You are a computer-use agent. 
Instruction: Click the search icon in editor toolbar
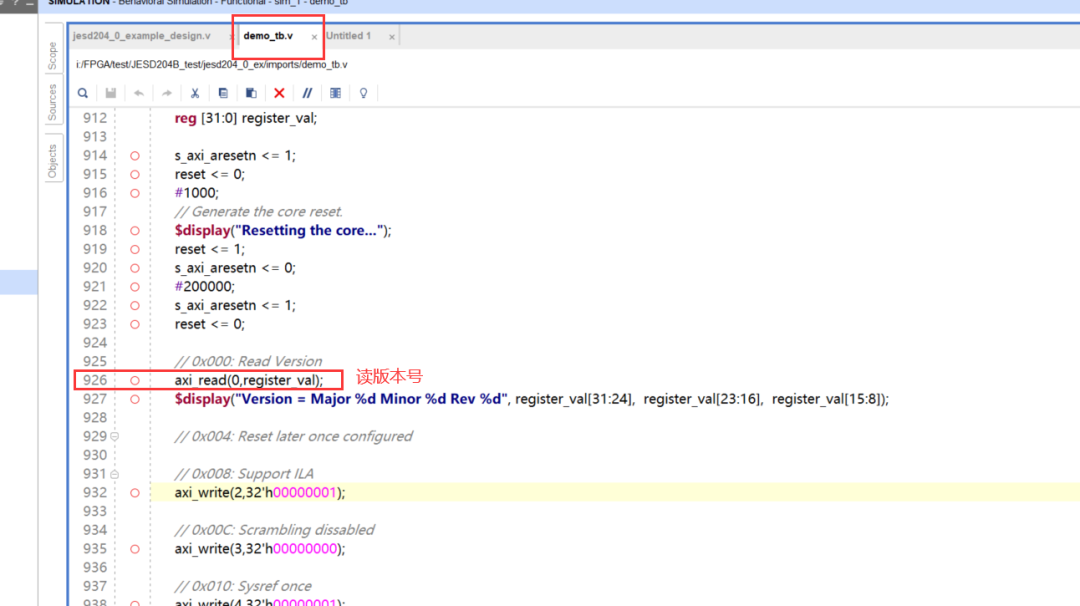tap(83, 93)
